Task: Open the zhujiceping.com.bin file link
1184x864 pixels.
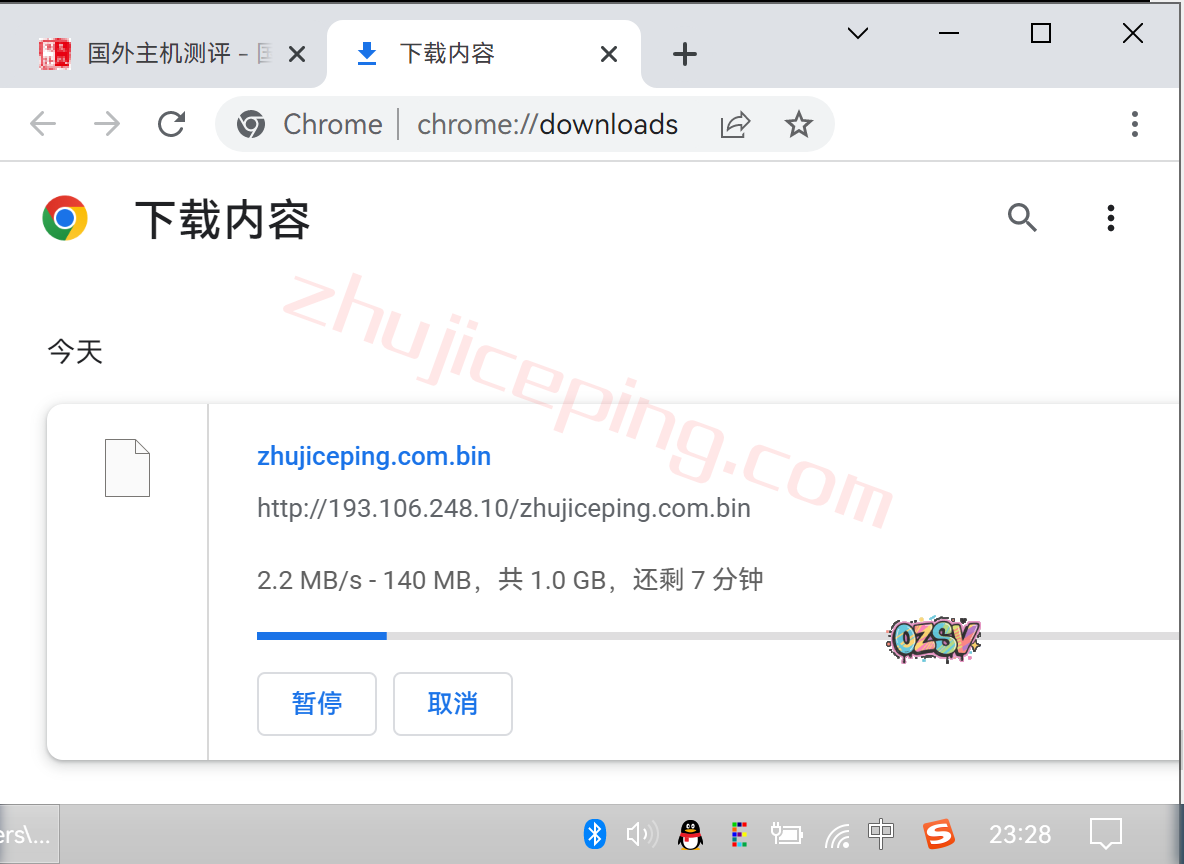Action: (x=374, y=457)
